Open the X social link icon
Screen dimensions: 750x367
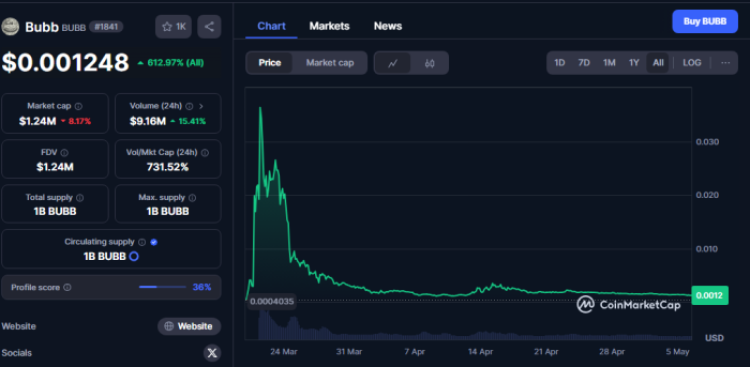[x=212, y=353]
